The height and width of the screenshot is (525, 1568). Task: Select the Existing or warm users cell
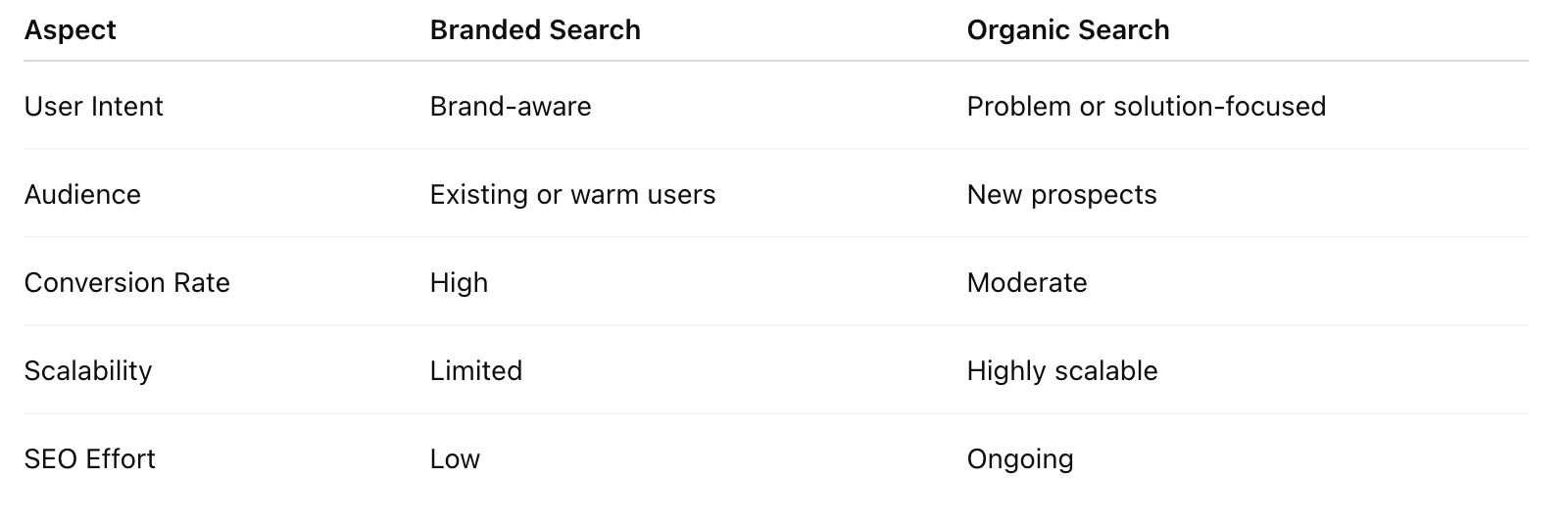(x=572, y=194)
